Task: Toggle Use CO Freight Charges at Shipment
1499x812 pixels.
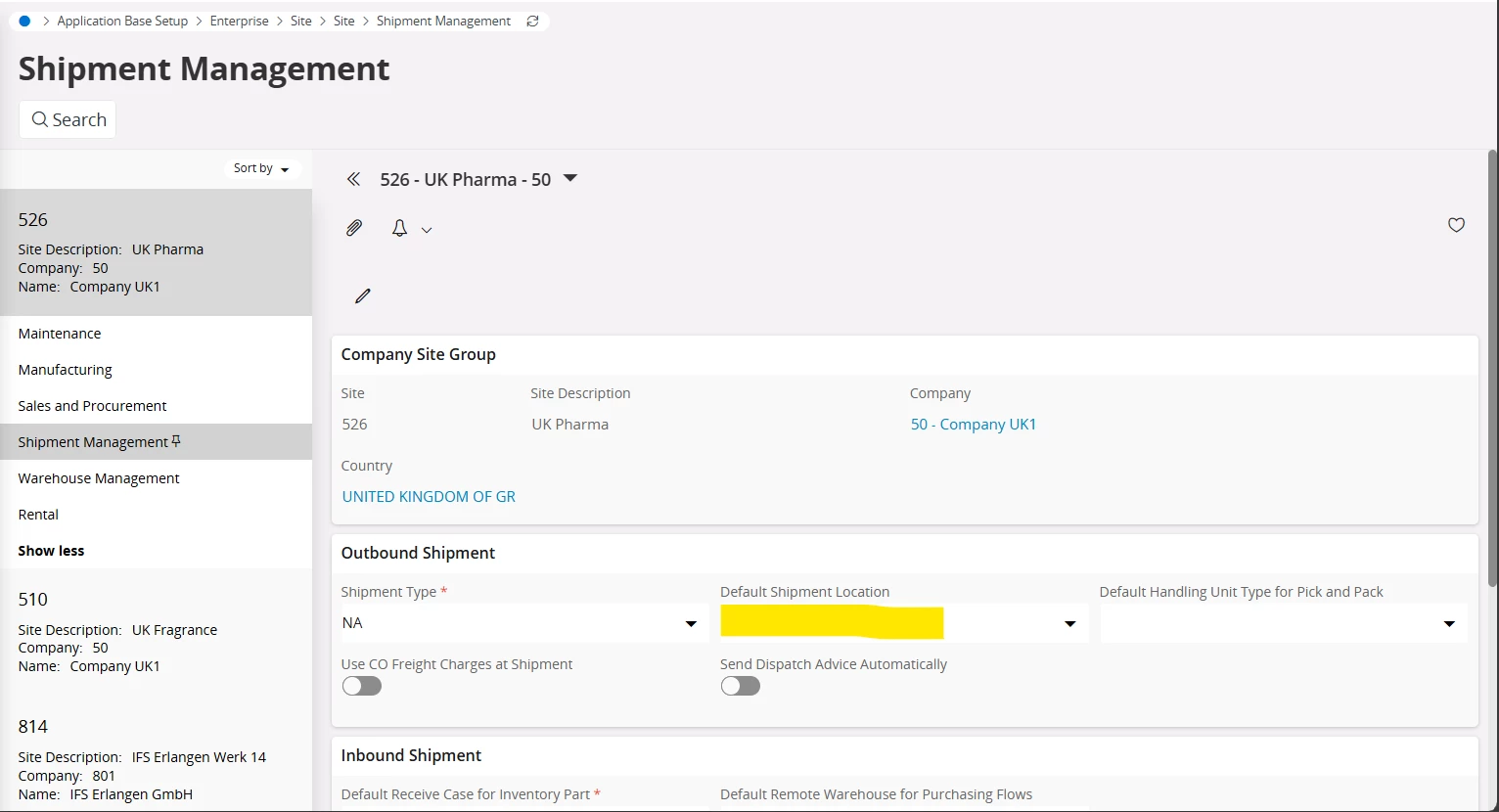Action: click(x=362, y=686)
